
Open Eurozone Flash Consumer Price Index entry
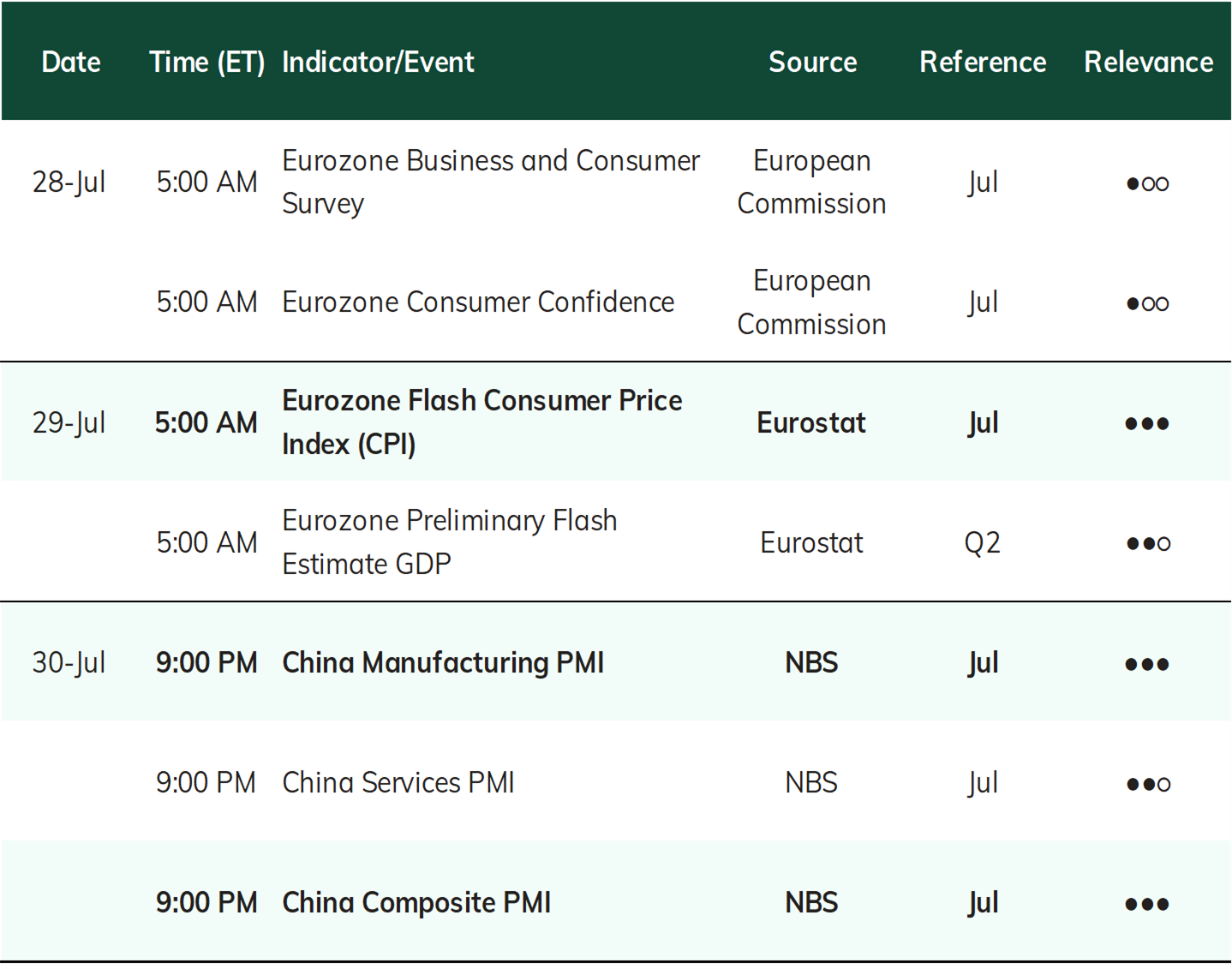tap(482, 422)
